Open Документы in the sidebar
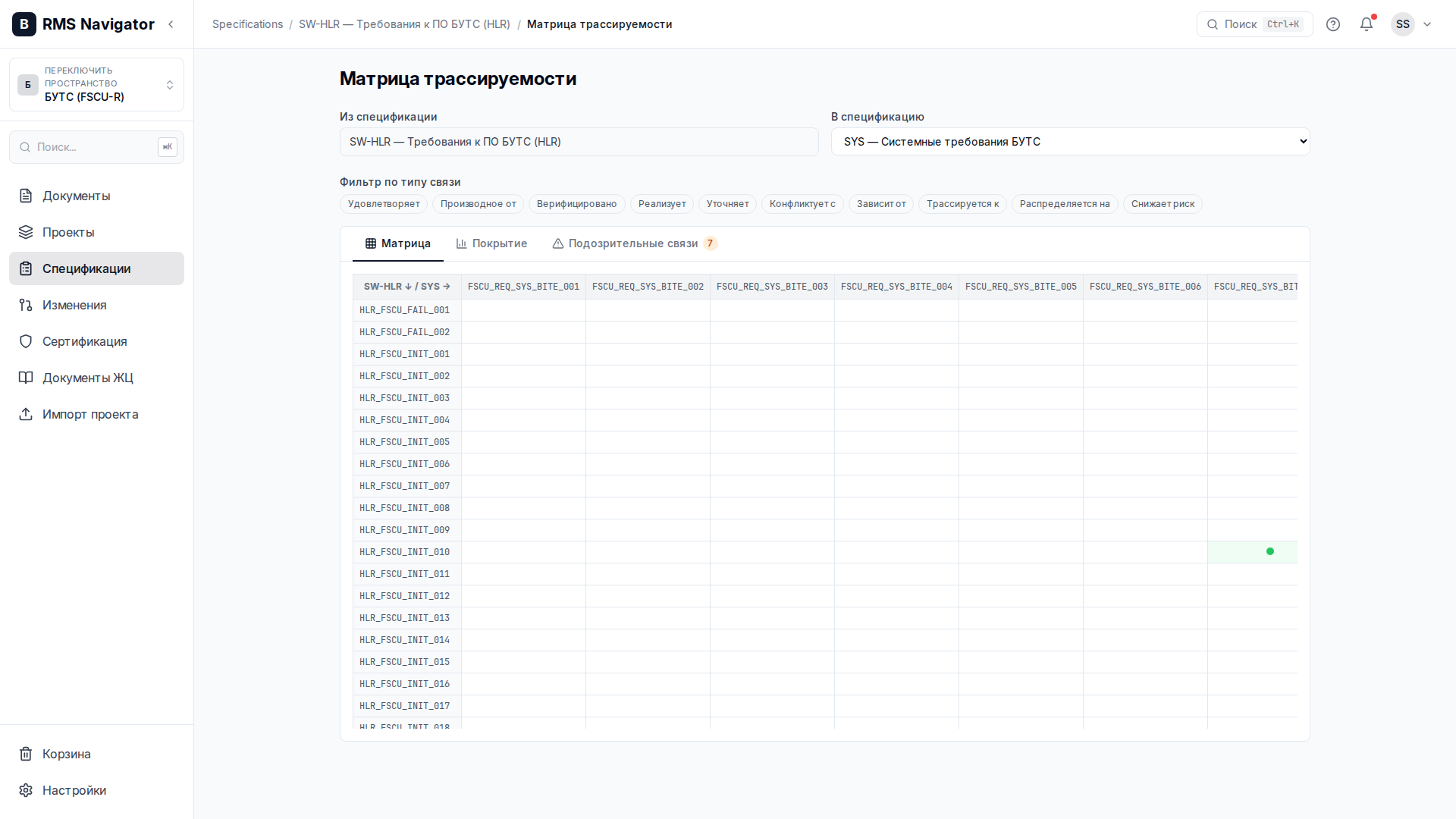The height and width of the screenshot is (819, 1456). pos(96,196)
